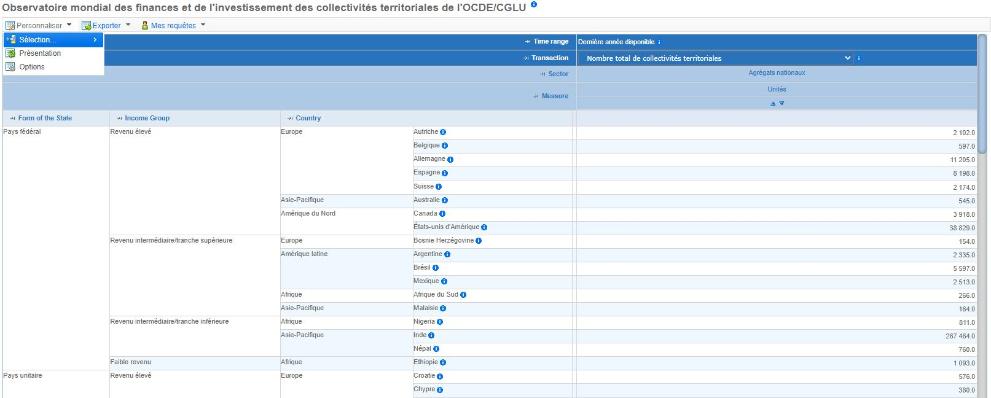
Task: Open info icon next to Australie
Action: point(445,200)
